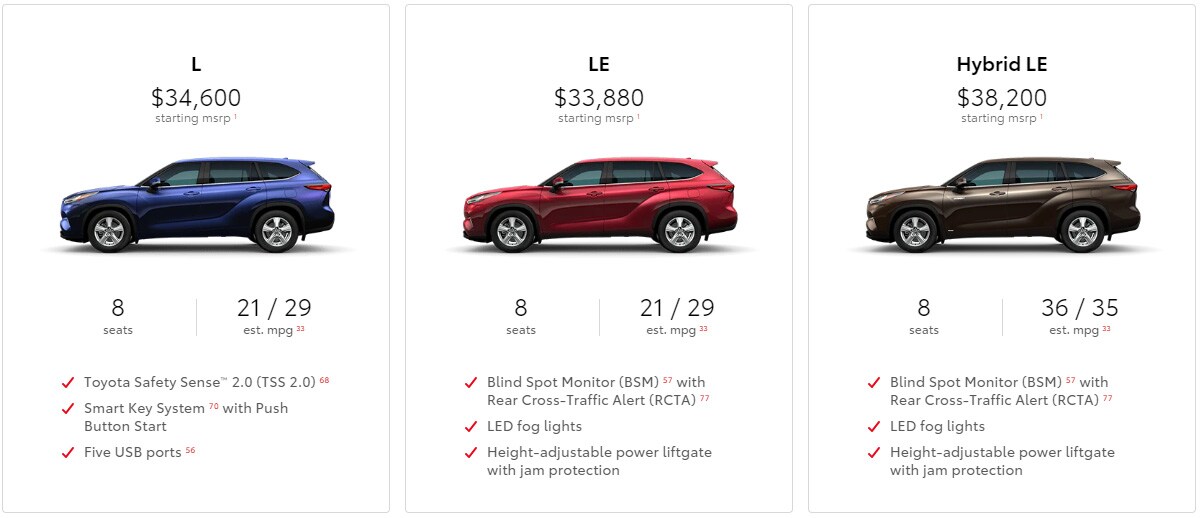
Task: Click checkmark beside LED fog lights in LE card
Action: coord(471,427)
